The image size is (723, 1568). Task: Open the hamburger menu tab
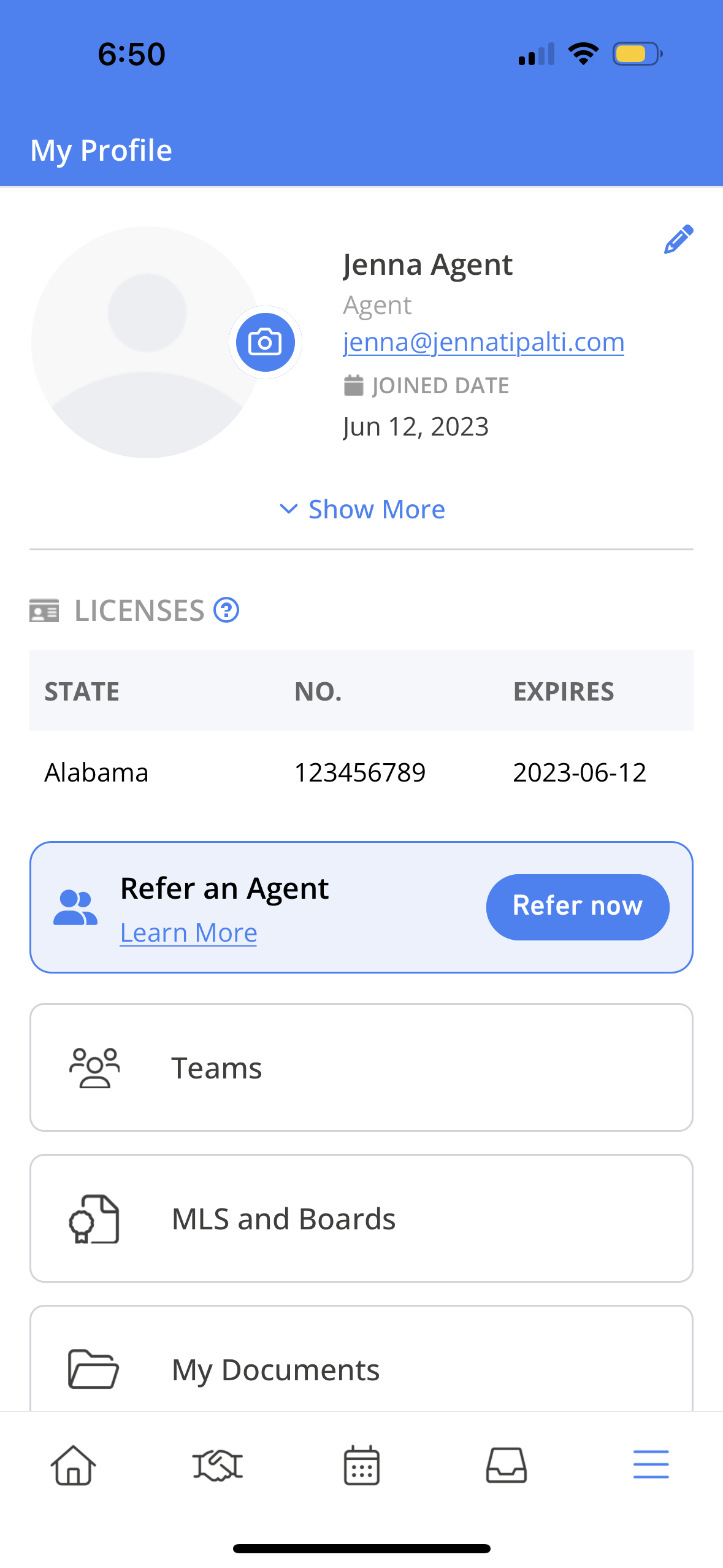(651, 1465)
